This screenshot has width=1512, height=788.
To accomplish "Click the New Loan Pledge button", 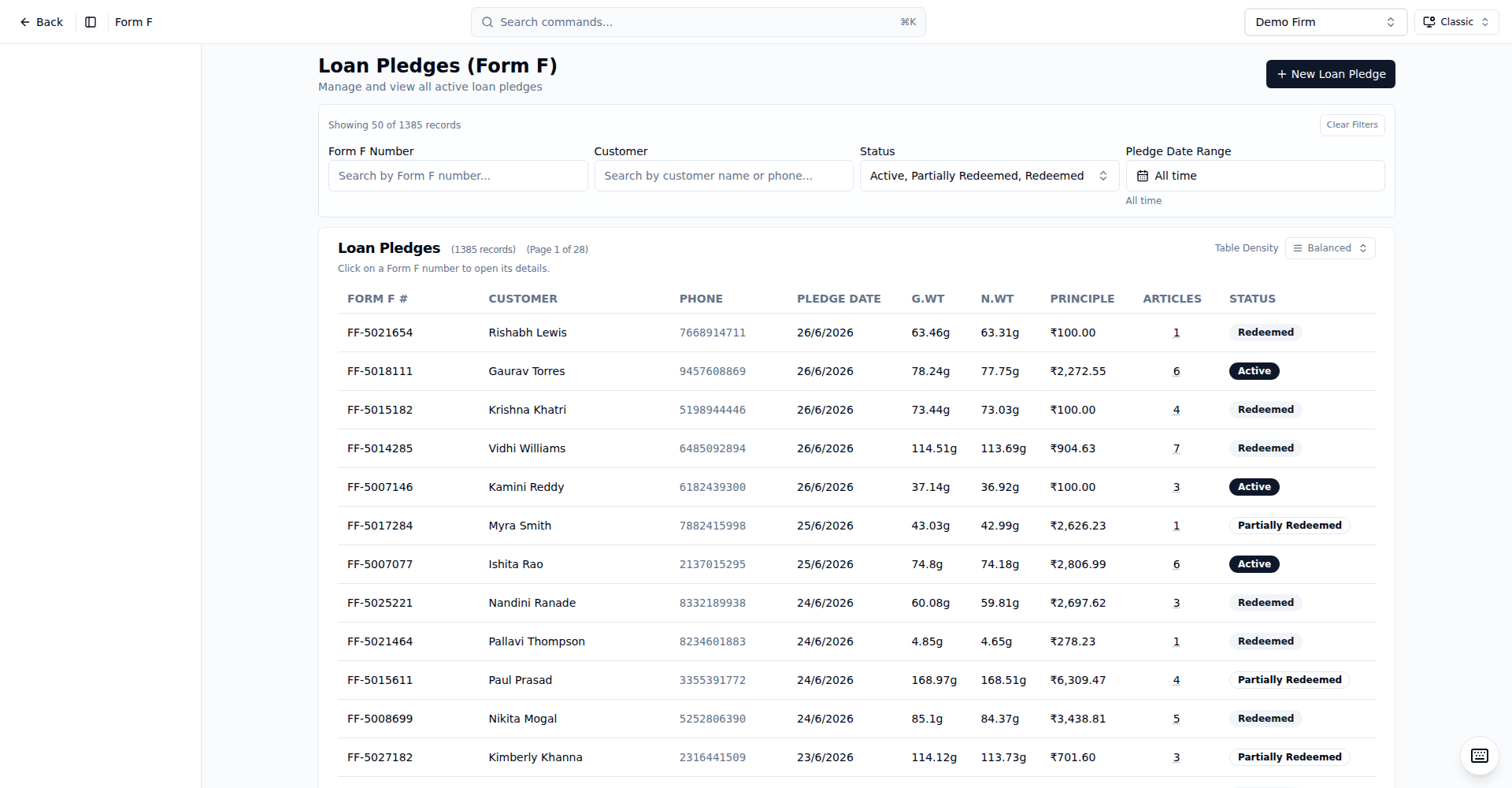I will [x=1330, y=74].
